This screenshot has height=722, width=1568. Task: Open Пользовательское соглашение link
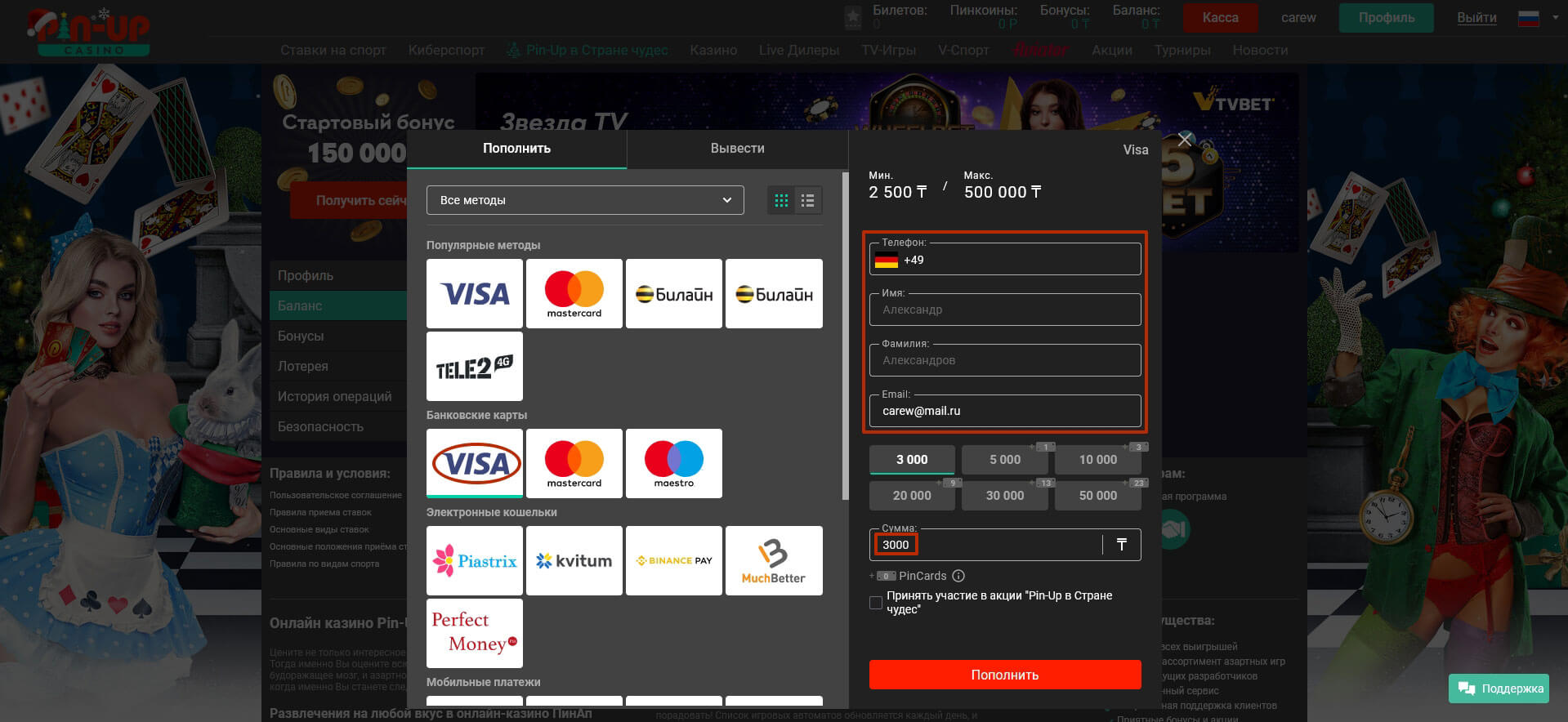(336, 495)
